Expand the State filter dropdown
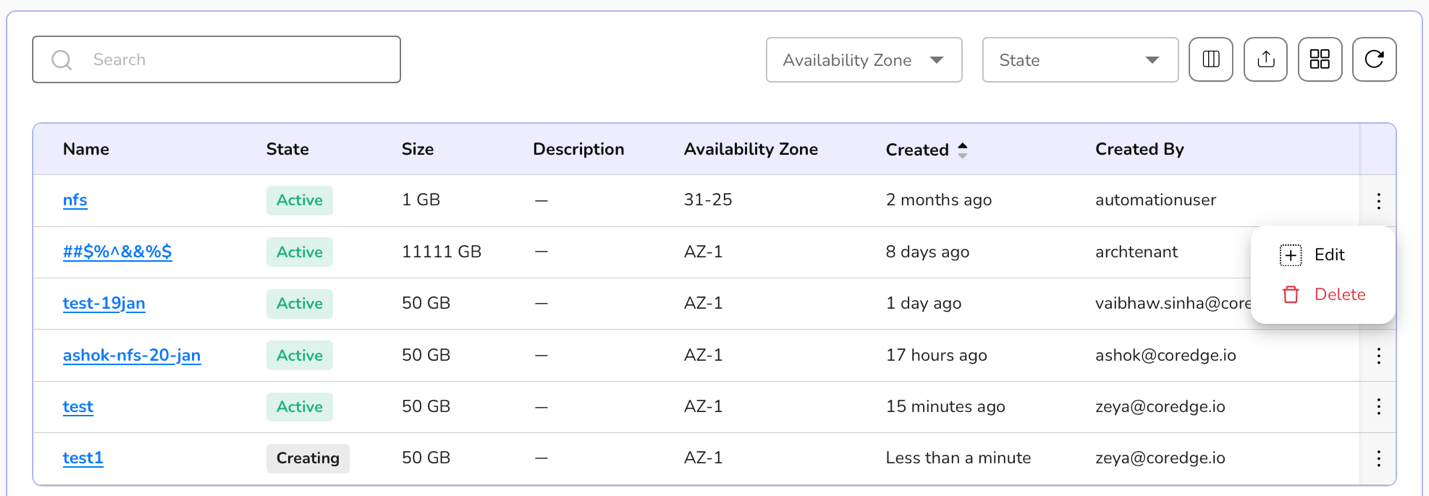This screenshot has width=1429, height=496. 1079,60
